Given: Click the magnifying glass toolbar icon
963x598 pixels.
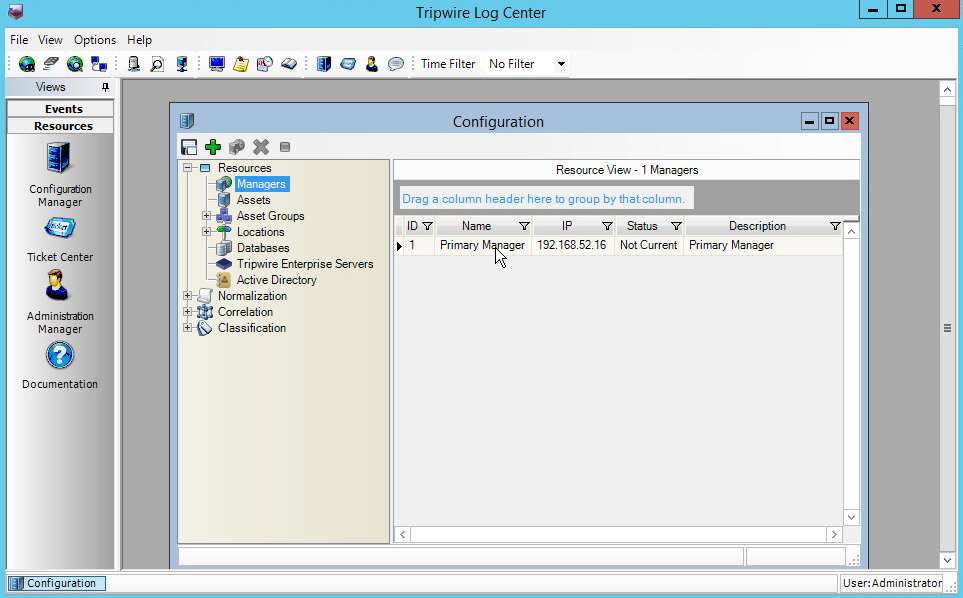Looking at the screenshot, I should tap(157, 64).
